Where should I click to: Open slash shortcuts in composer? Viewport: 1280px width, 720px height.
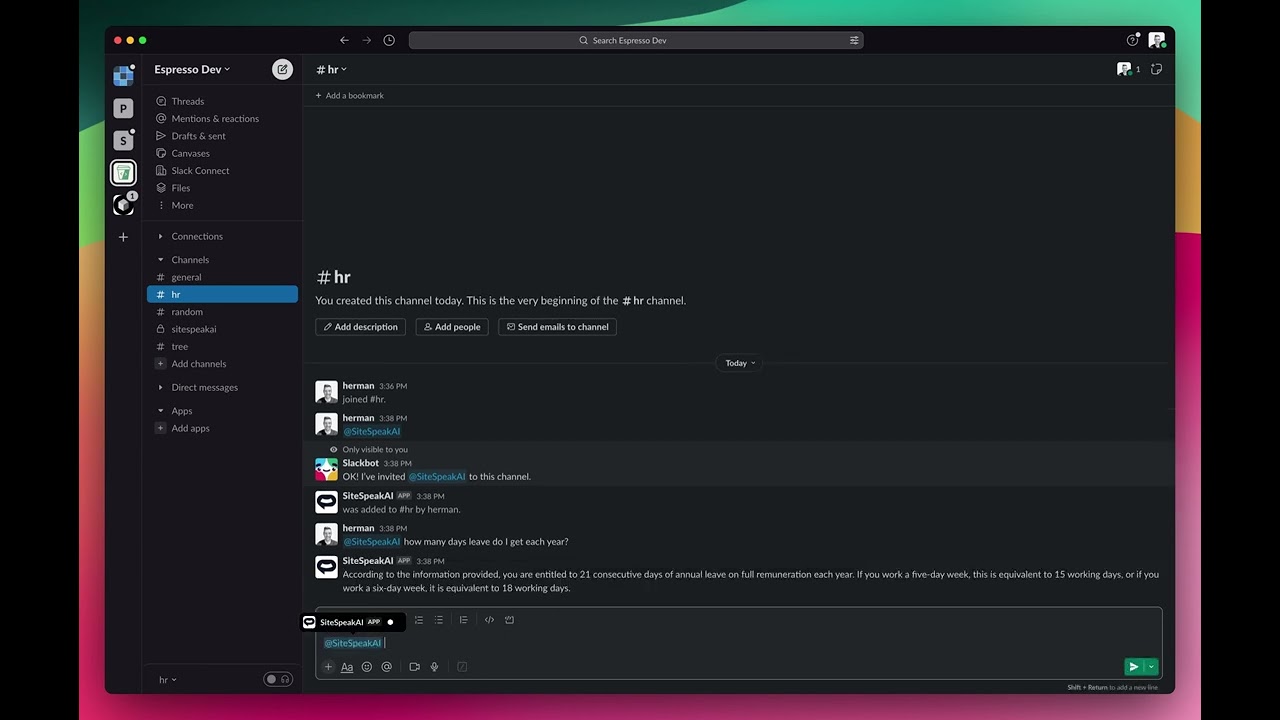[462, 667]
